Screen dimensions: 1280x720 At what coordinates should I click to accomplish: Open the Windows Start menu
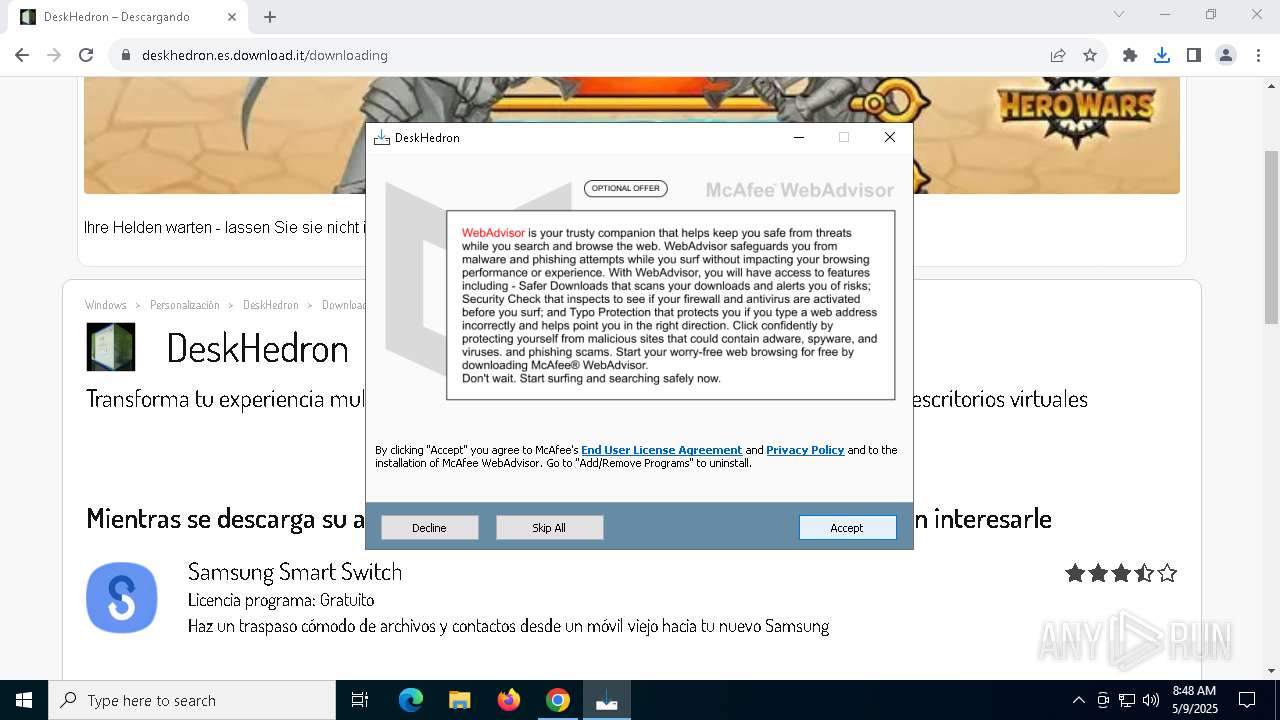(24, 700)
